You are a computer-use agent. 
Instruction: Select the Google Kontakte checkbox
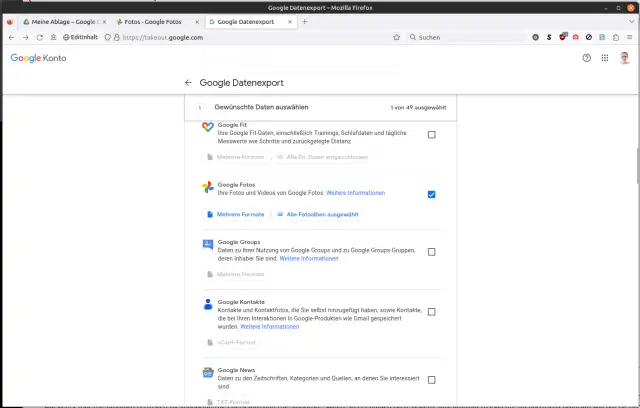click(x=431, y=312)
